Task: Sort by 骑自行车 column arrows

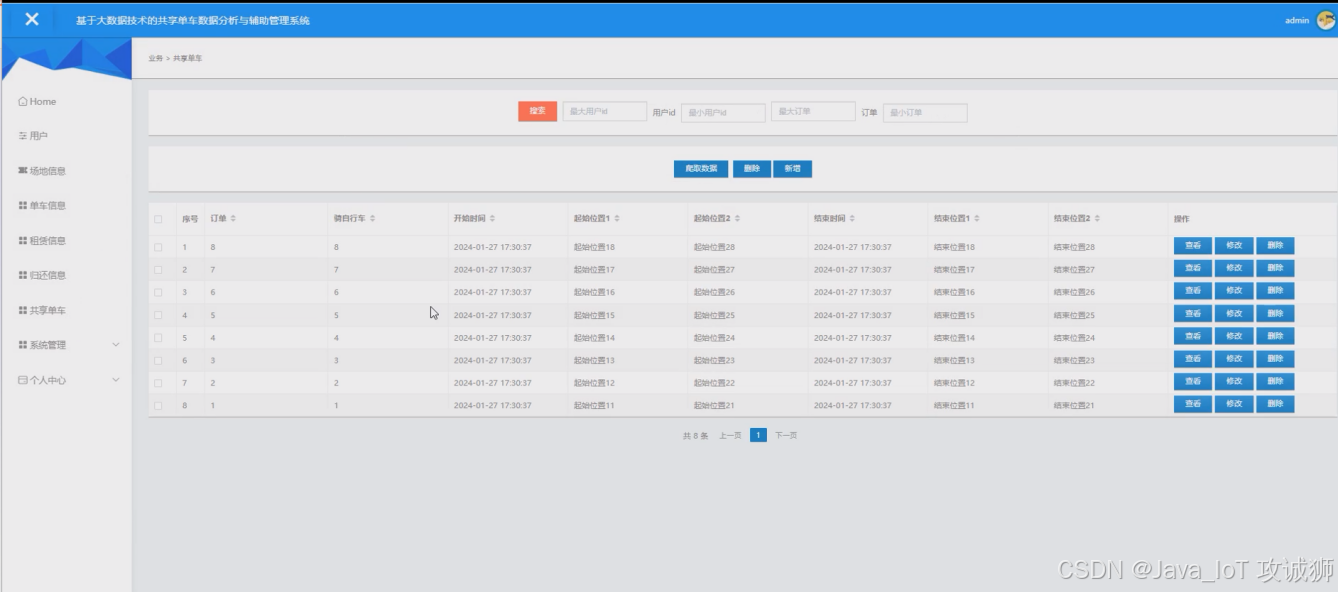Action: tap(372, 218)
